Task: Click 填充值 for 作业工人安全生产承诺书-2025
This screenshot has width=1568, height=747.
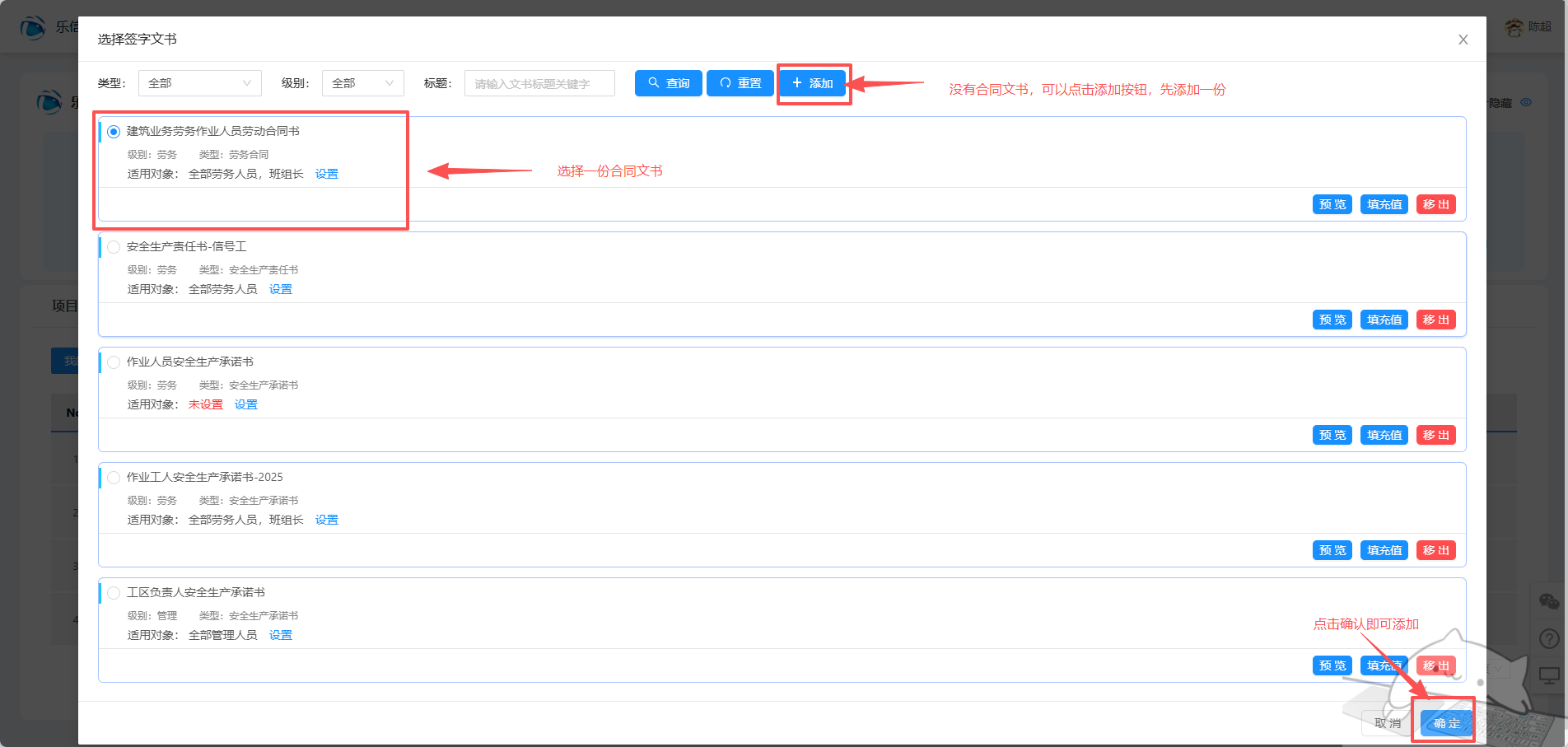Action: tap(1384, 550)
